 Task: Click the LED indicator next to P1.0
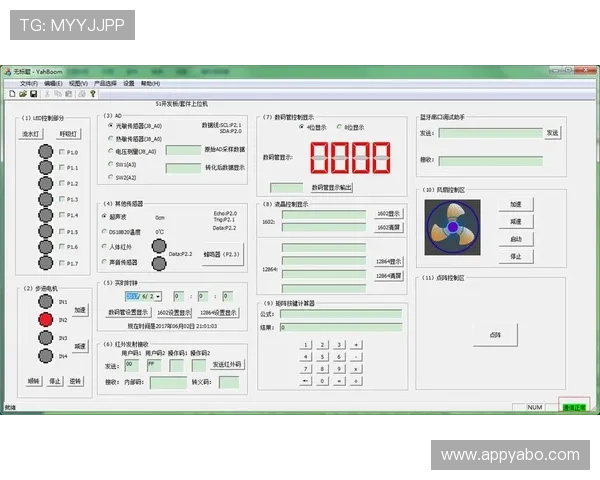pyautogui.click(x=45, y=152)
